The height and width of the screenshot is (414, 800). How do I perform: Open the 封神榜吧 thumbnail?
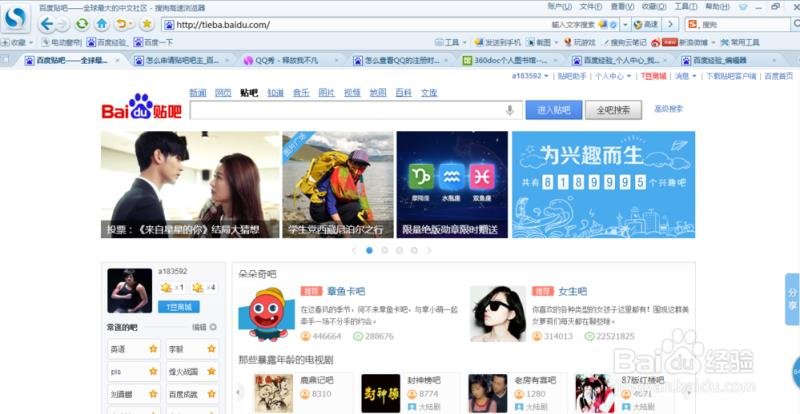click(x=381, y=393)
